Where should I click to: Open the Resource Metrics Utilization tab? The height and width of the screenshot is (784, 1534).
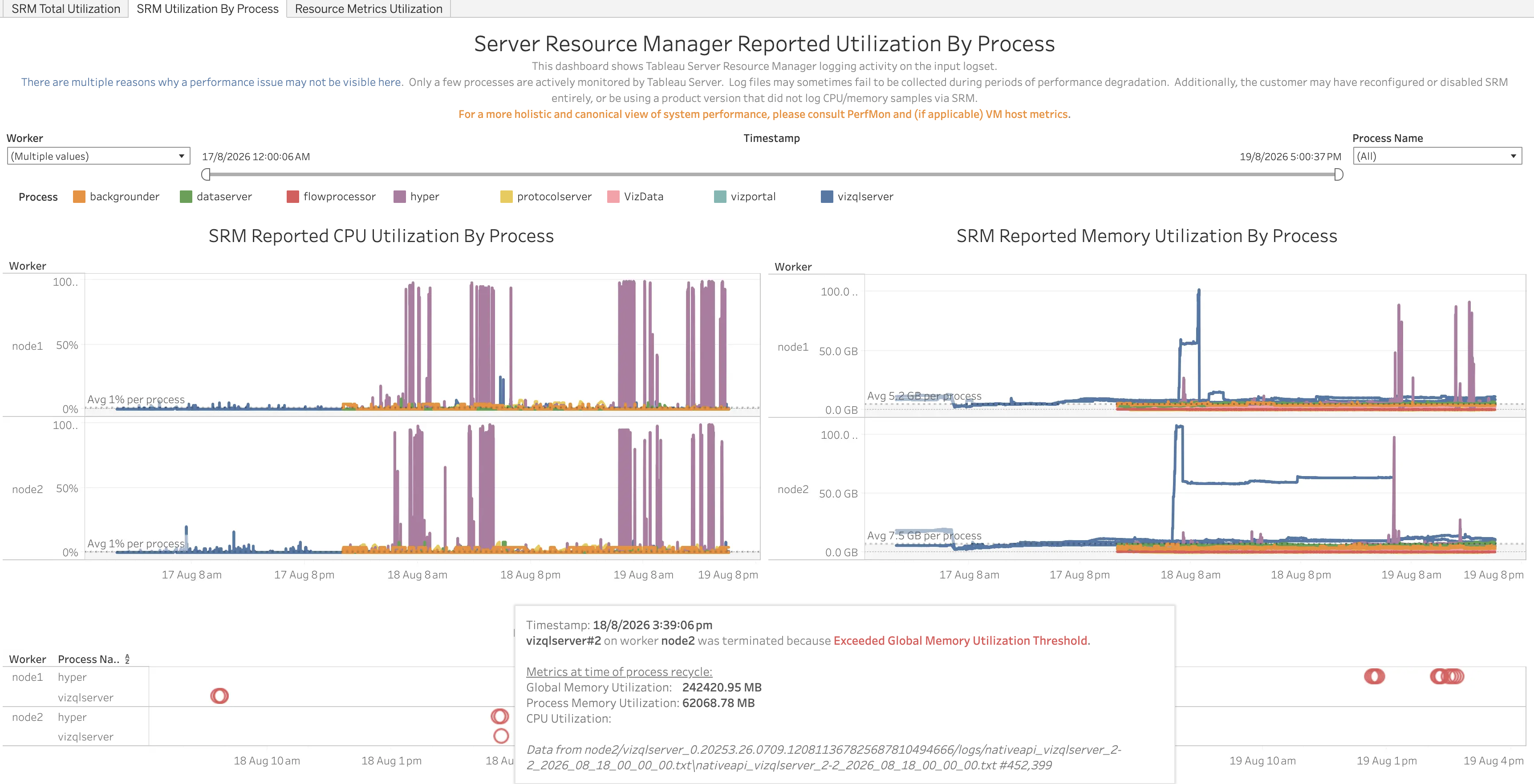[x=369, y=9]
